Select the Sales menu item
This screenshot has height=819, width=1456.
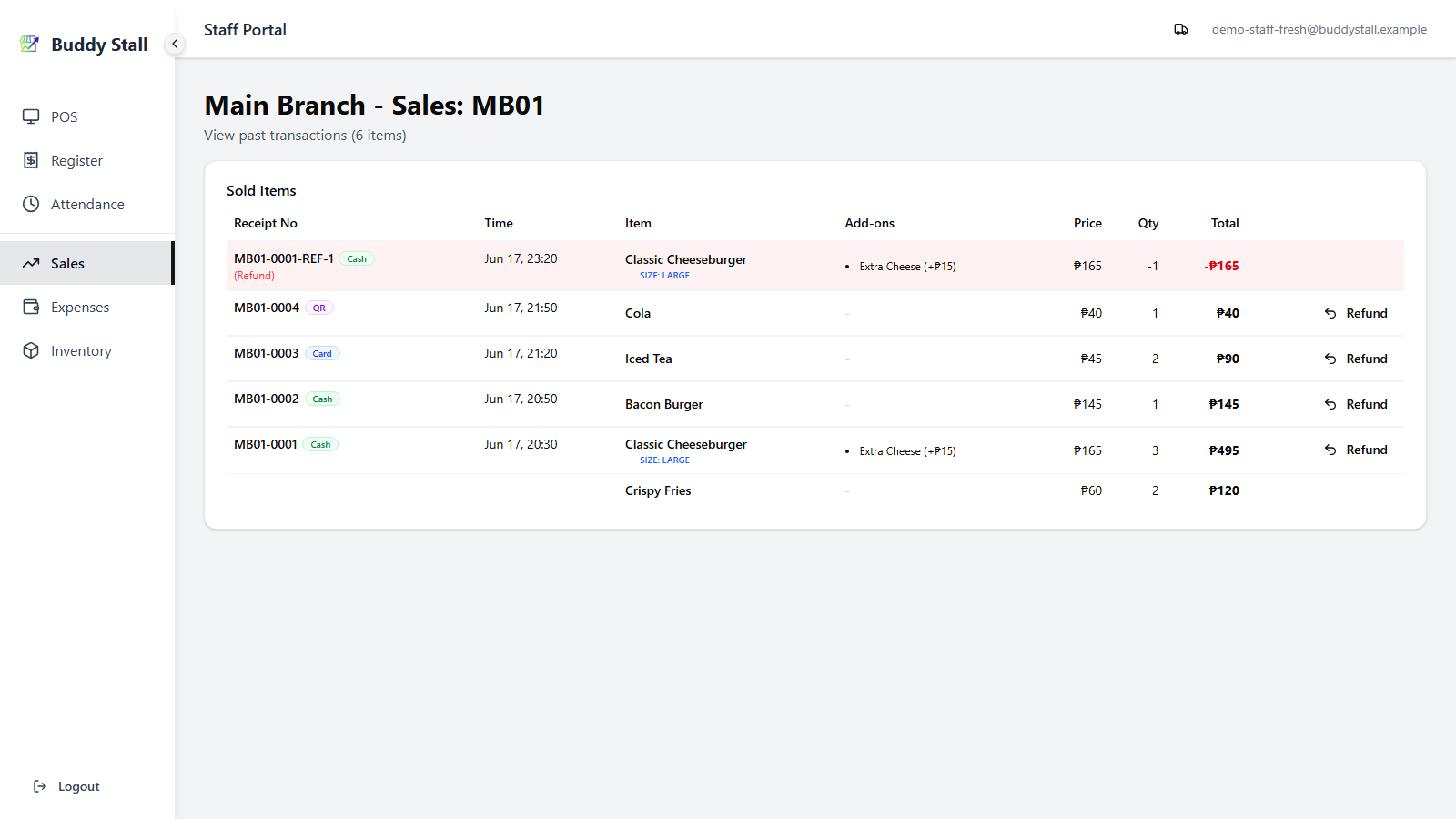point(87,263)
